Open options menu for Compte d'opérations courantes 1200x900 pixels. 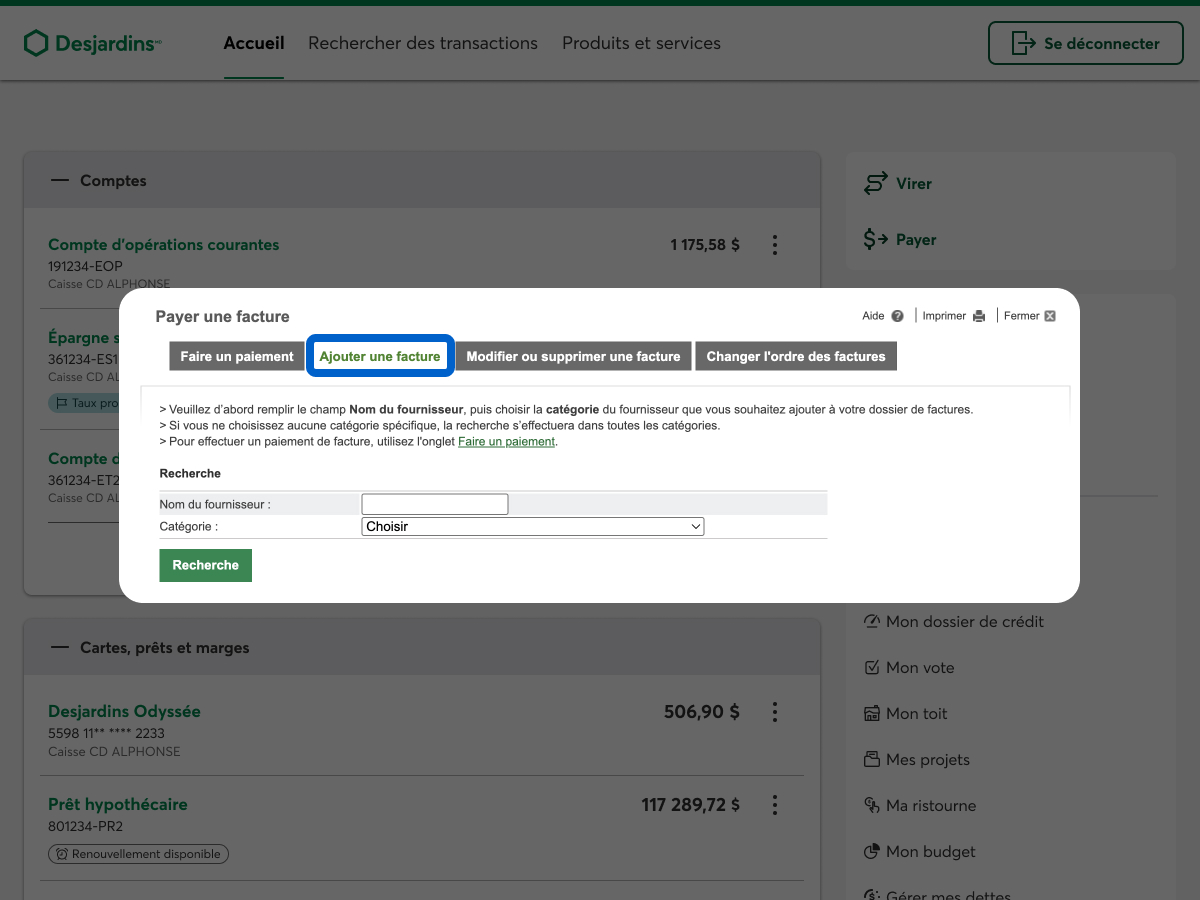(774, 245)
